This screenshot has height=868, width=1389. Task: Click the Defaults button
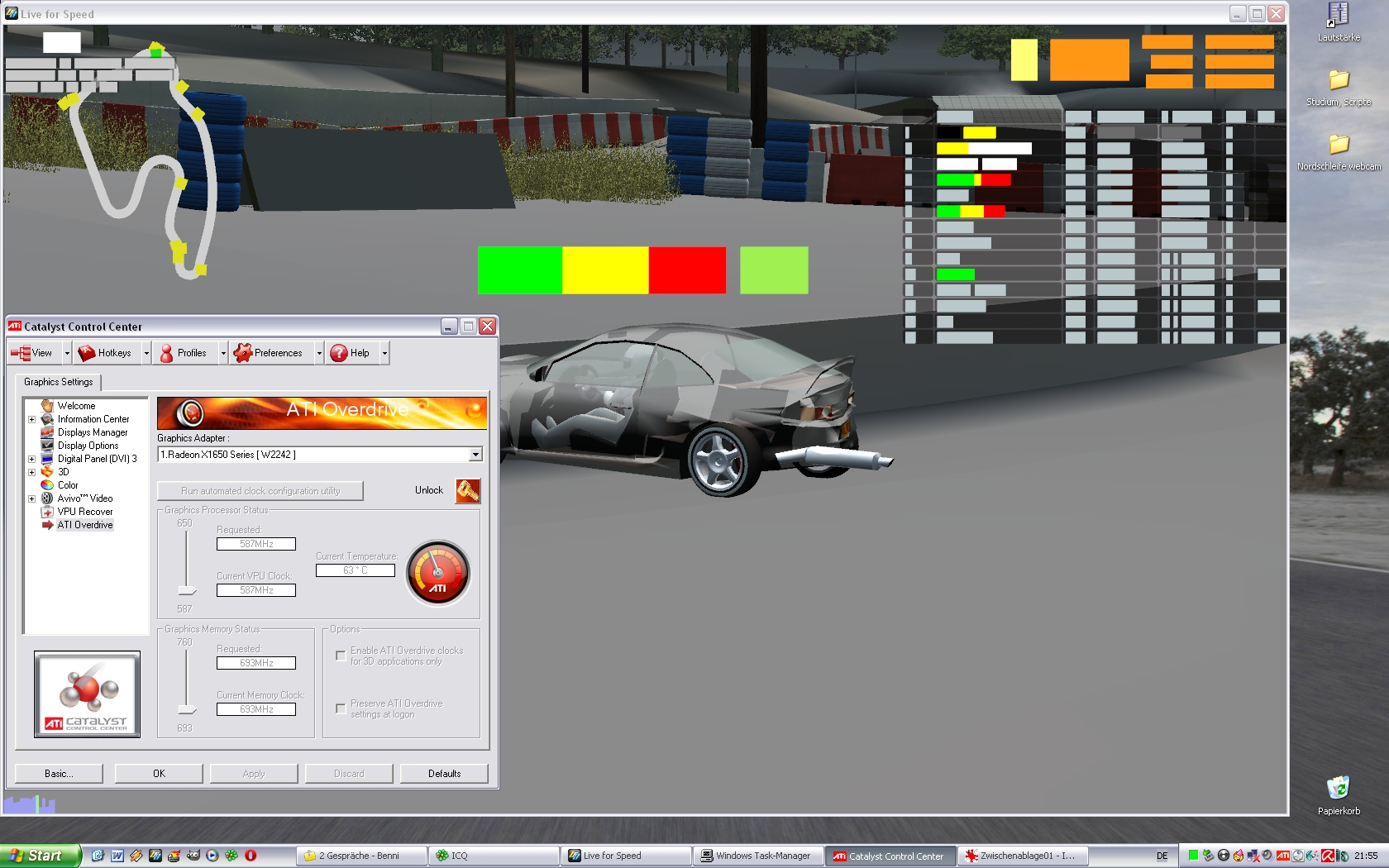[444, 774]
